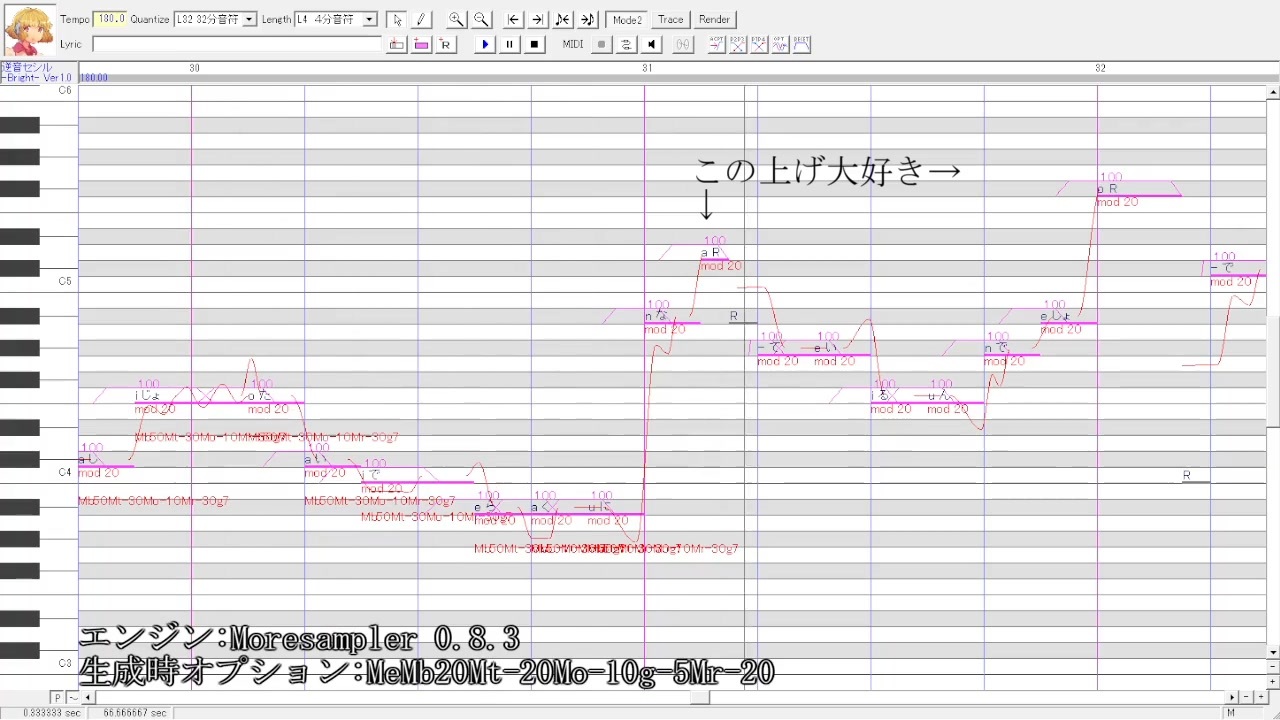
Task: Click the voicebank character avatar
Action: pyautogui.click(x=29, y=31)
